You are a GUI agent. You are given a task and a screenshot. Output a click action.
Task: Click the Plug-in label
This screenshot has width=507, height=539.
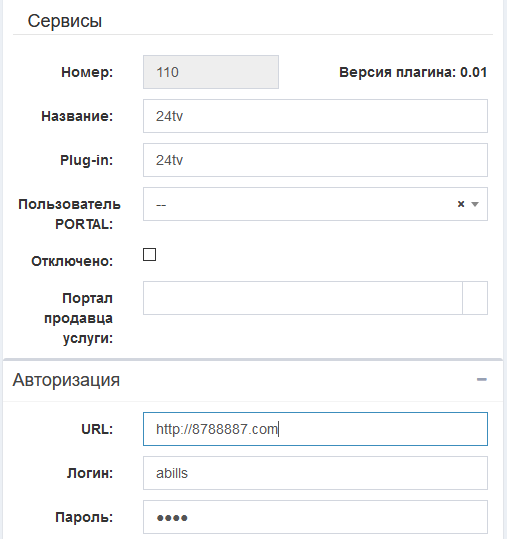pyautogui.click(x=87, y=160)
